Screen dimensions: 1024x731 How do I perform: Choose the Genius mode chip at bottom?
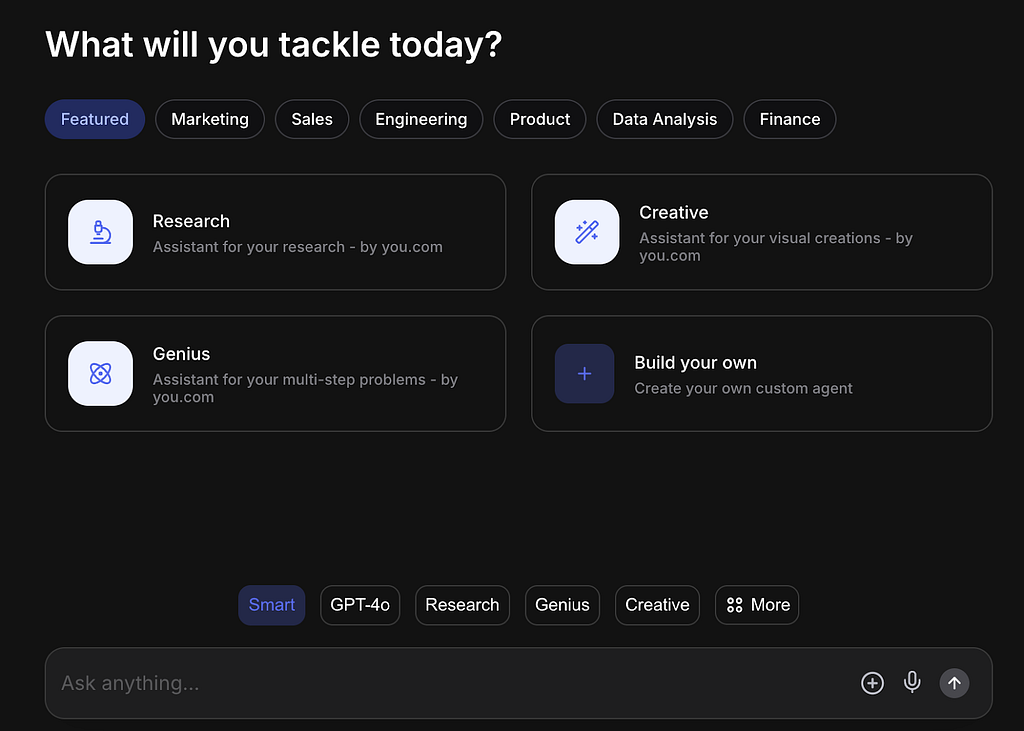click(x=562, y=605)
